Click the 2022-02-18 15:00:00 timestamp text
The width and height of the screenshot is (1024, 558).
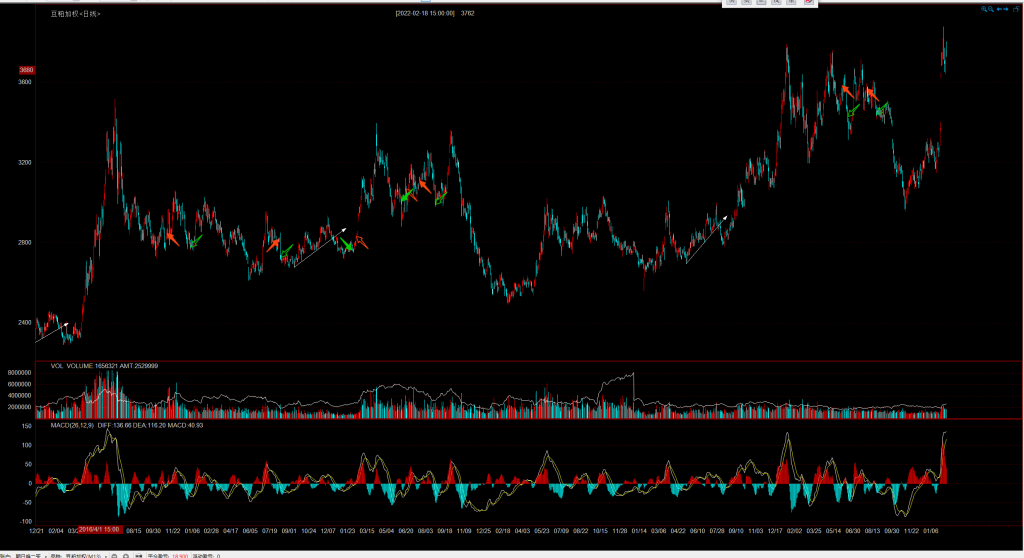pyautogui.click(x=425, y=13)
